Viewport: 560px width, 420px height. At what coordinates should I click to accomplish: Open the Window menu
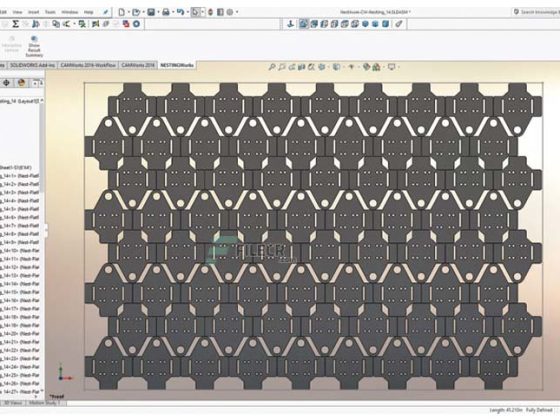coord(69,12)
